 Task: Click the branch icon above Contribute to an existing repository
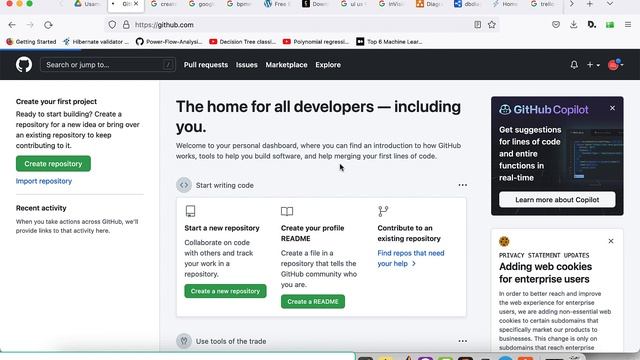coord(383,211)
